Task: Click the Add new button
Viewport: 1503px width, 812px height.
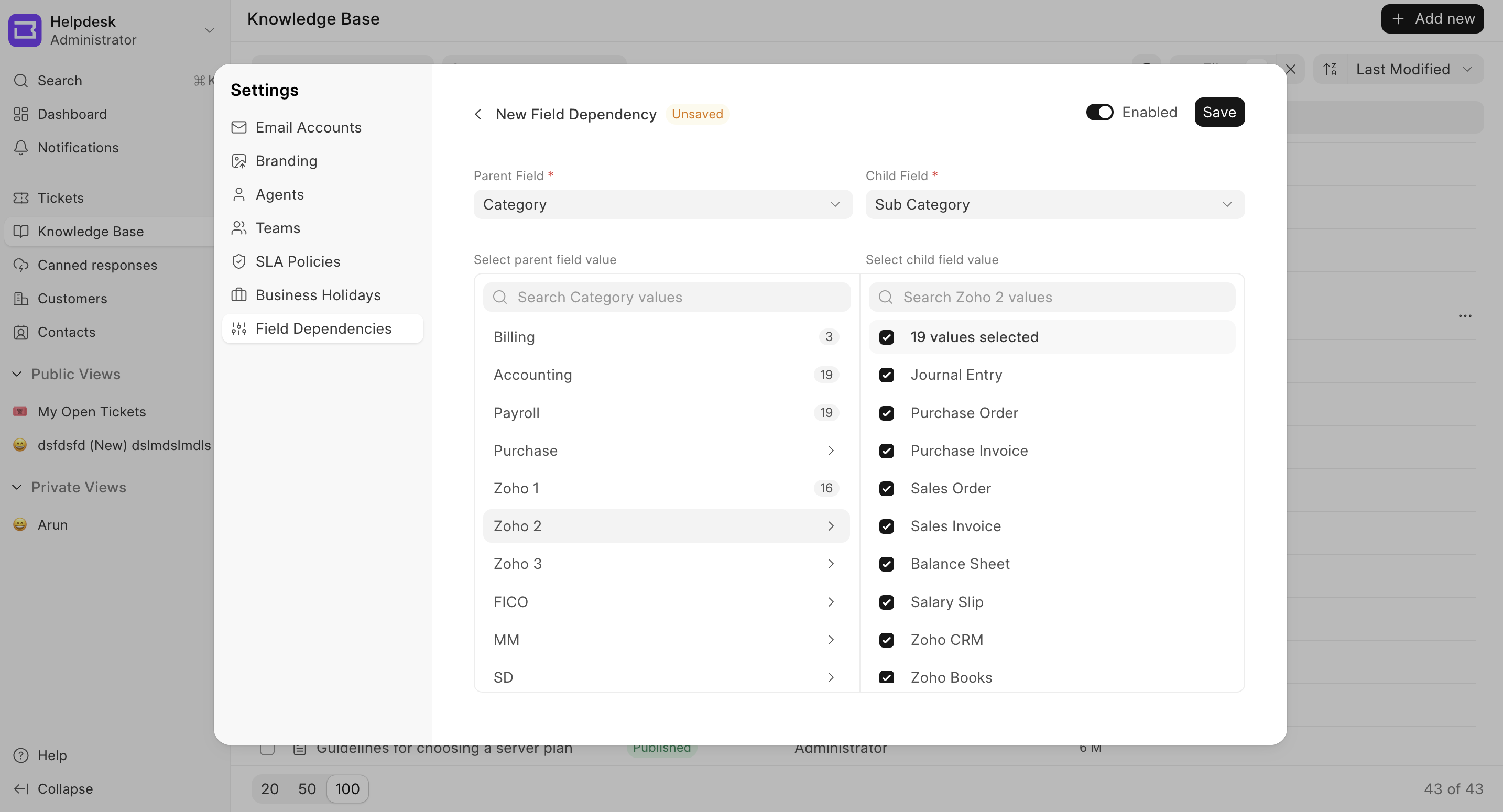Action: 1432,19
